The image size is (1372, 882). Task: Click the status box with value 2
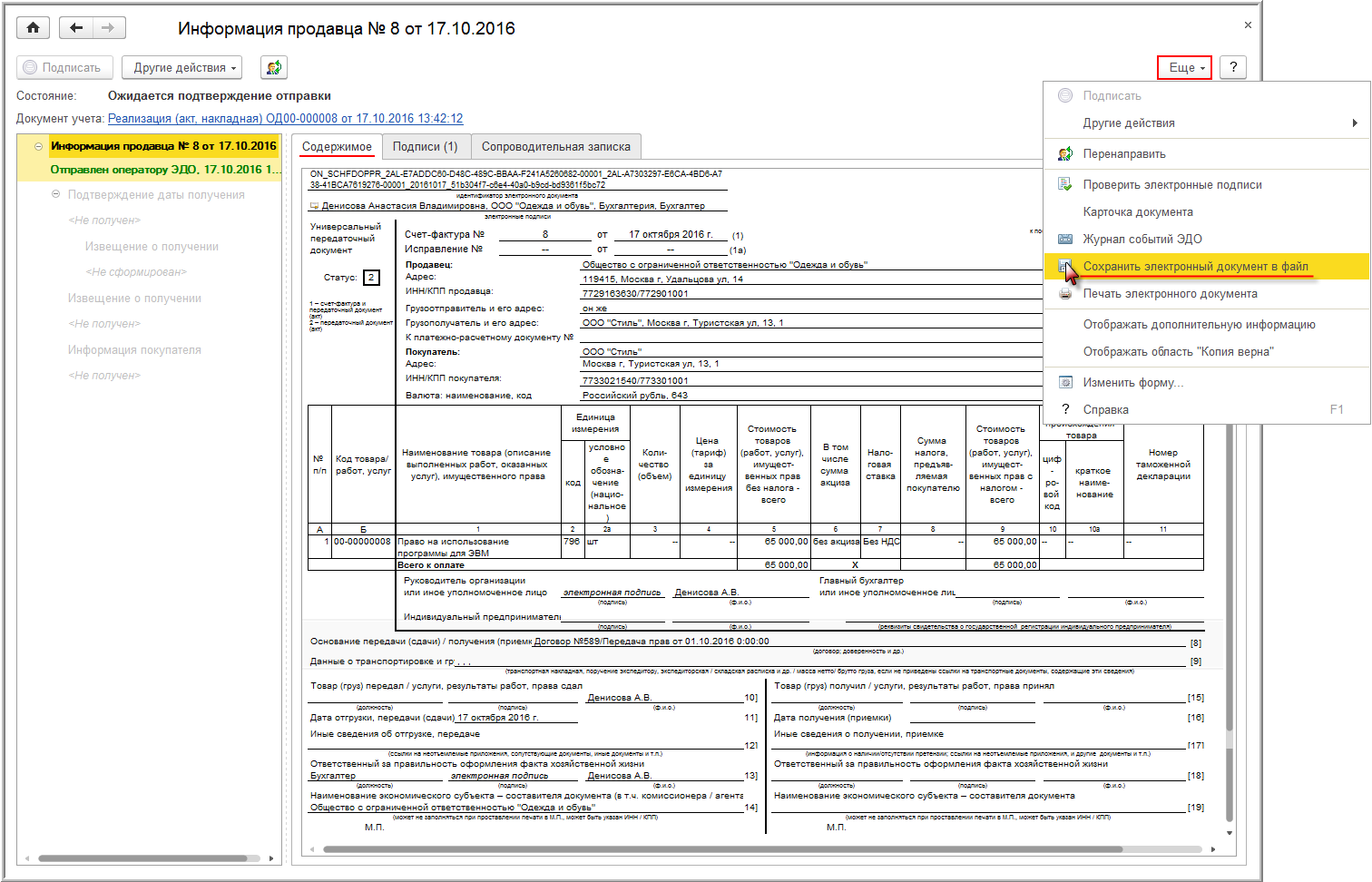(371, 278)
